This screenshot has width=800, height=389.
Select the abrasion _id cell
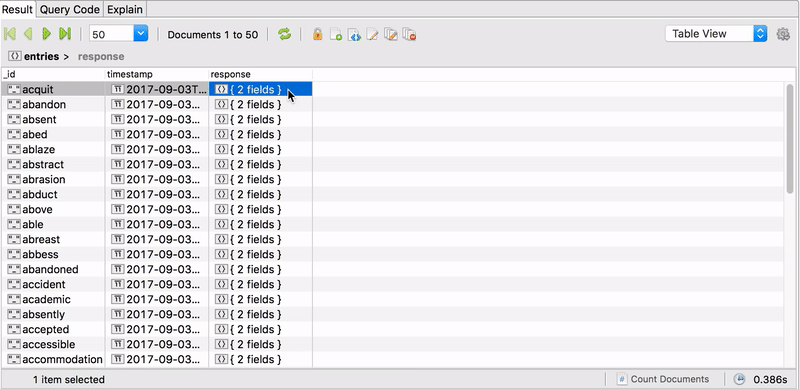[x=53, y=179]
